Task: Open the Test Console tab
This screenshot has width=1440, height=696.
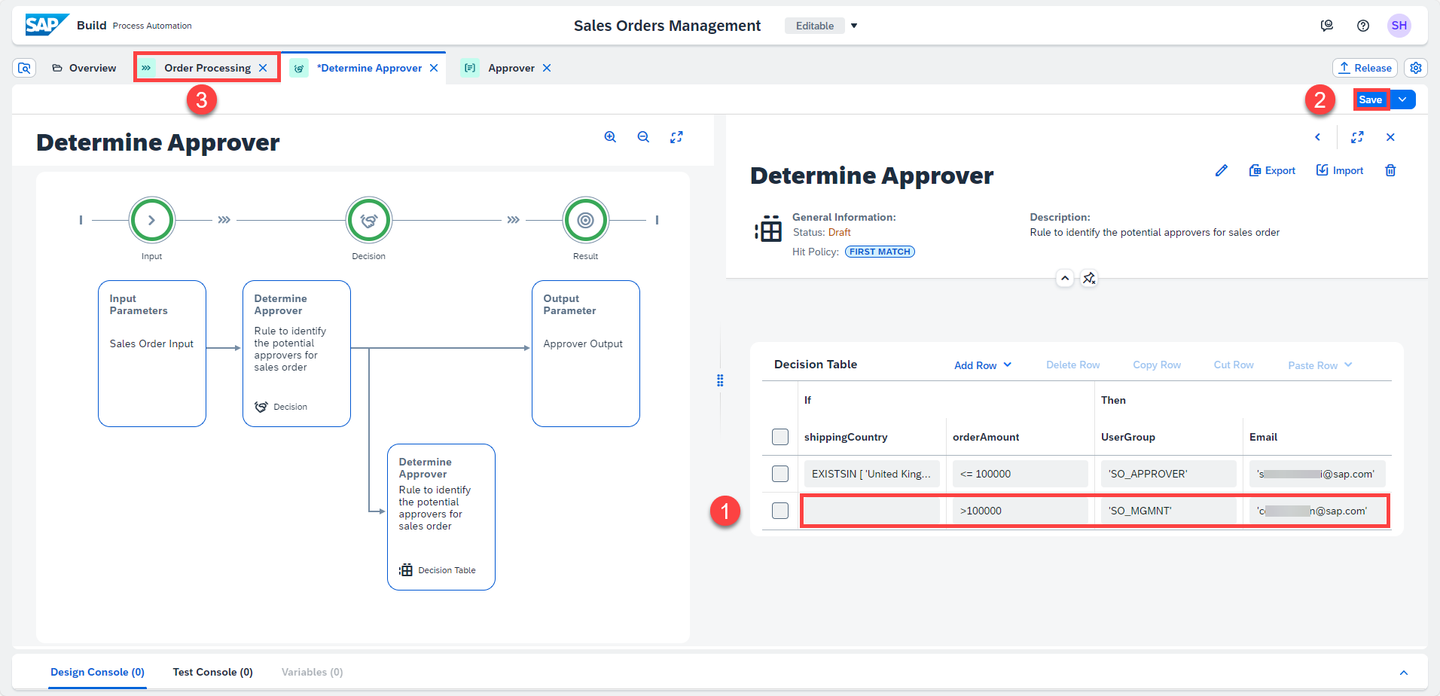Action: tap(213, 672)
